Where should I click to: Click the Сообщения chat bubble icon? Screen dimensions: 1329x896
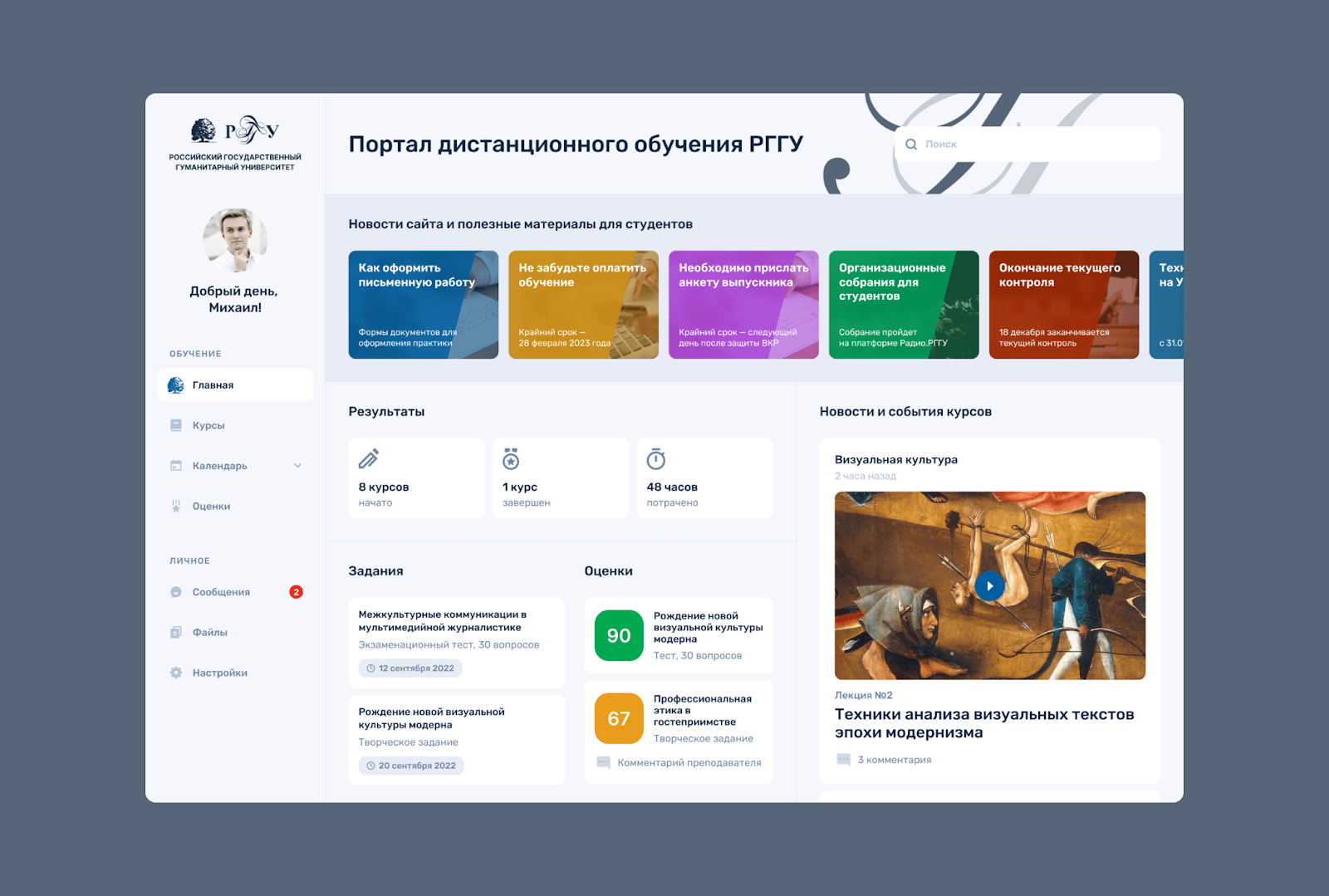(176, 592)
